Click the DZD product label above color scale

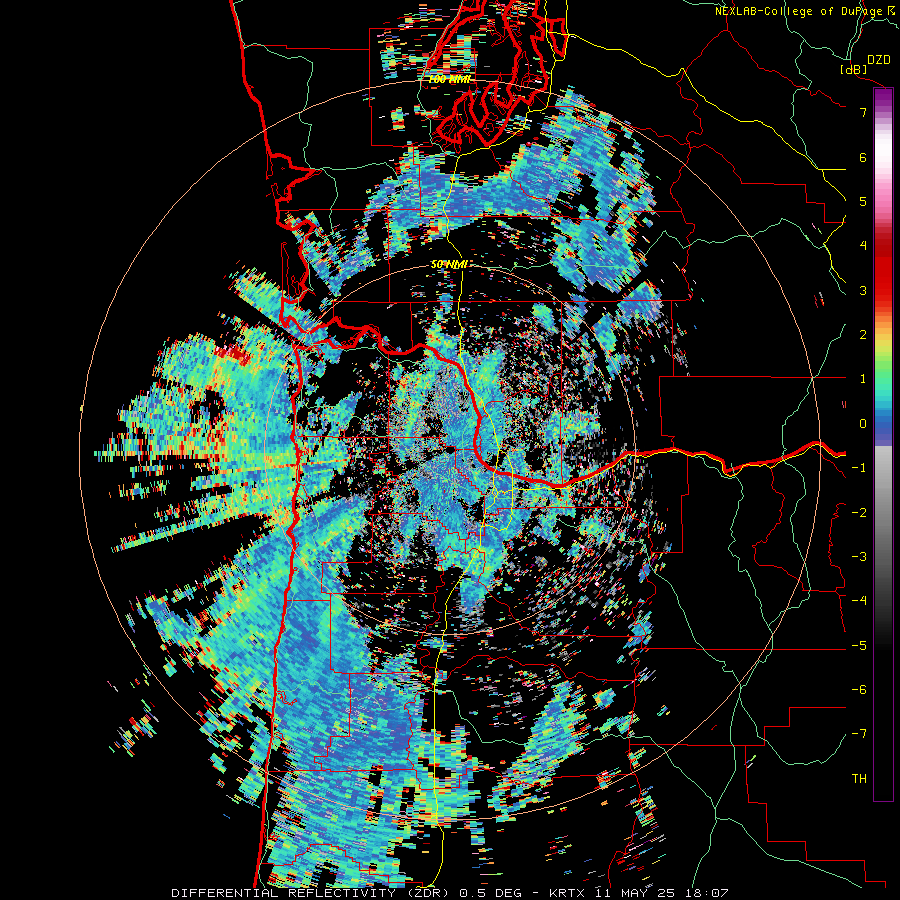pyautogui.click(x=879, y=60)
